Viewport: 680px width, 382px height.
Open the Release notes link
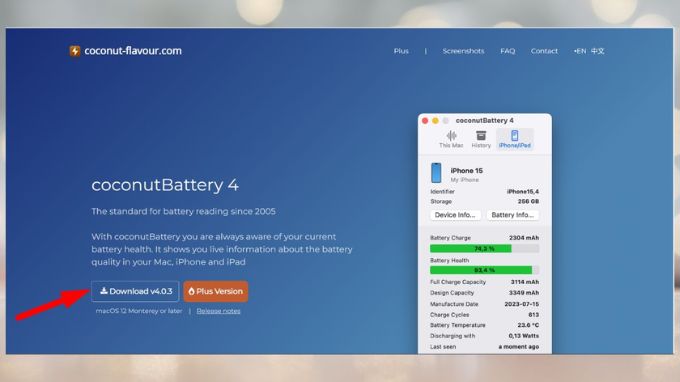[x=218, y=311]
